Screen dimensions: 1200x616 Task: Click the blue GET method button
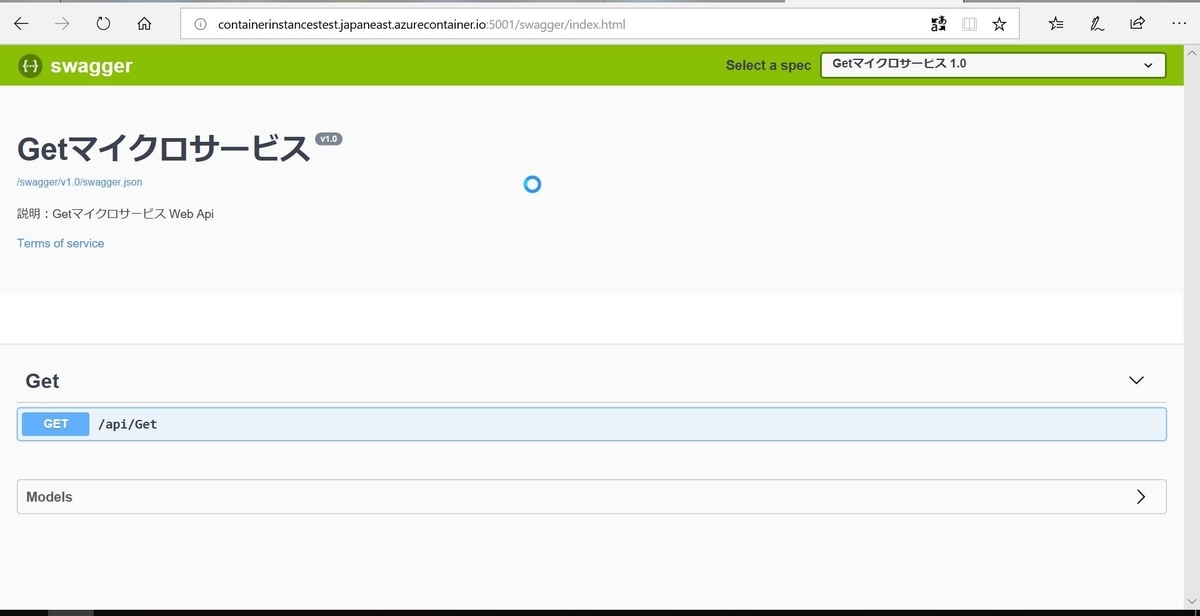point(56,424)
